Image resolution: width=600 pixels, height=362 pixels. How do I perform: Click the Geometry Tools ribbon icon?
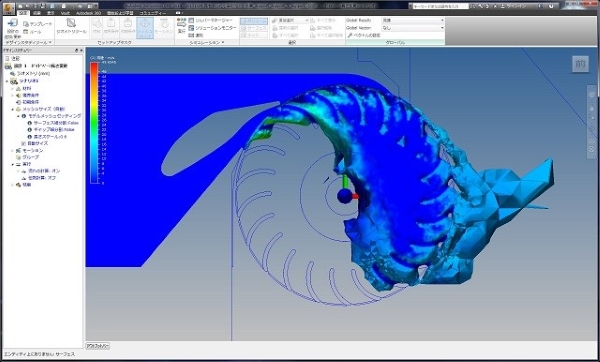click(71, 26)
